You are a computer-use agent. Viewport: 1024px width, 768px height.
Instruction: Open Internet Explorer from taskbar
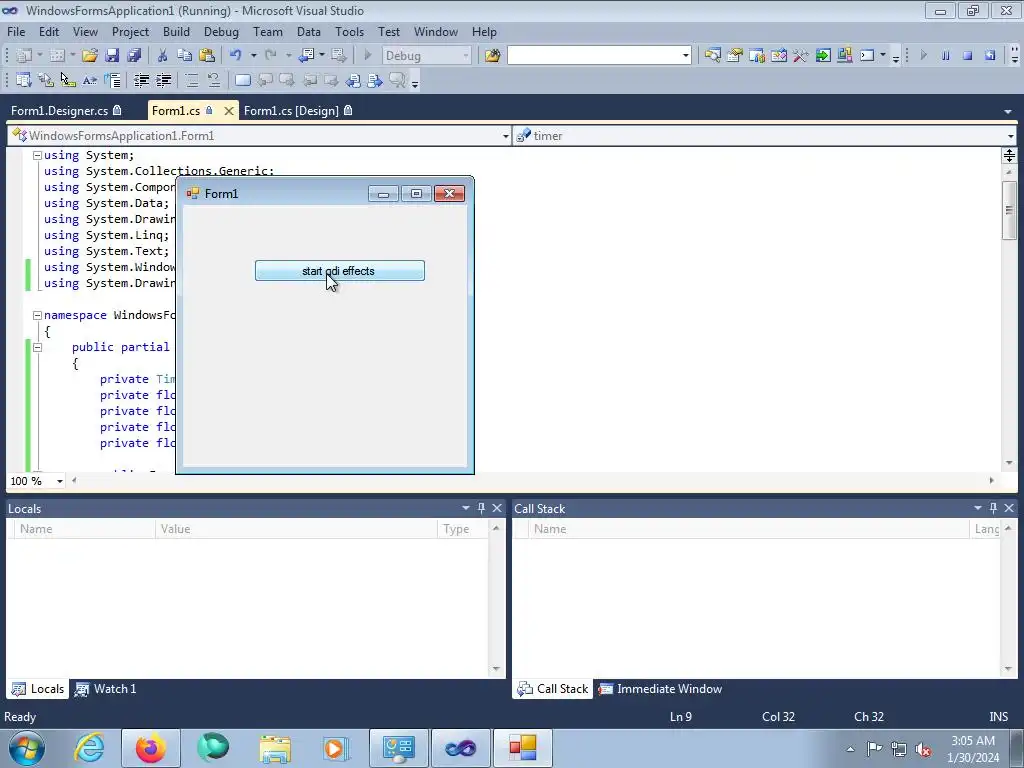[x=89, y=748]
